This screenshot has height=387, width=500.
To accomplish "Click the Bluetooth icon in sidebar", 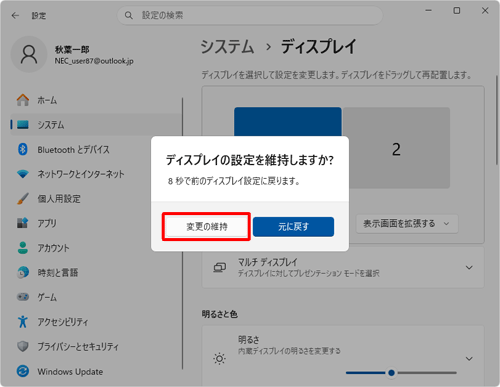I will coord(23,149).
